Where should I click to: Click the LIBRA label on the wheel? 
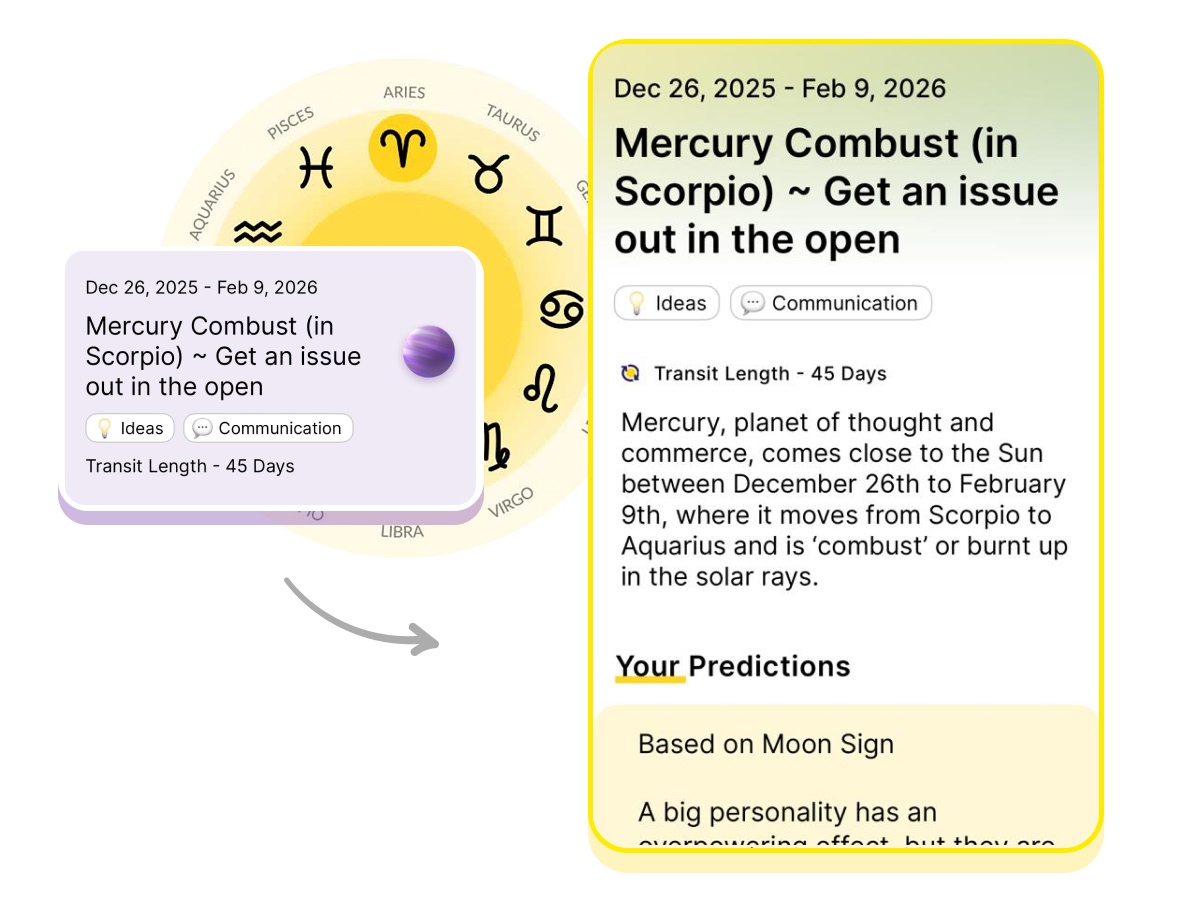point(402,532)
